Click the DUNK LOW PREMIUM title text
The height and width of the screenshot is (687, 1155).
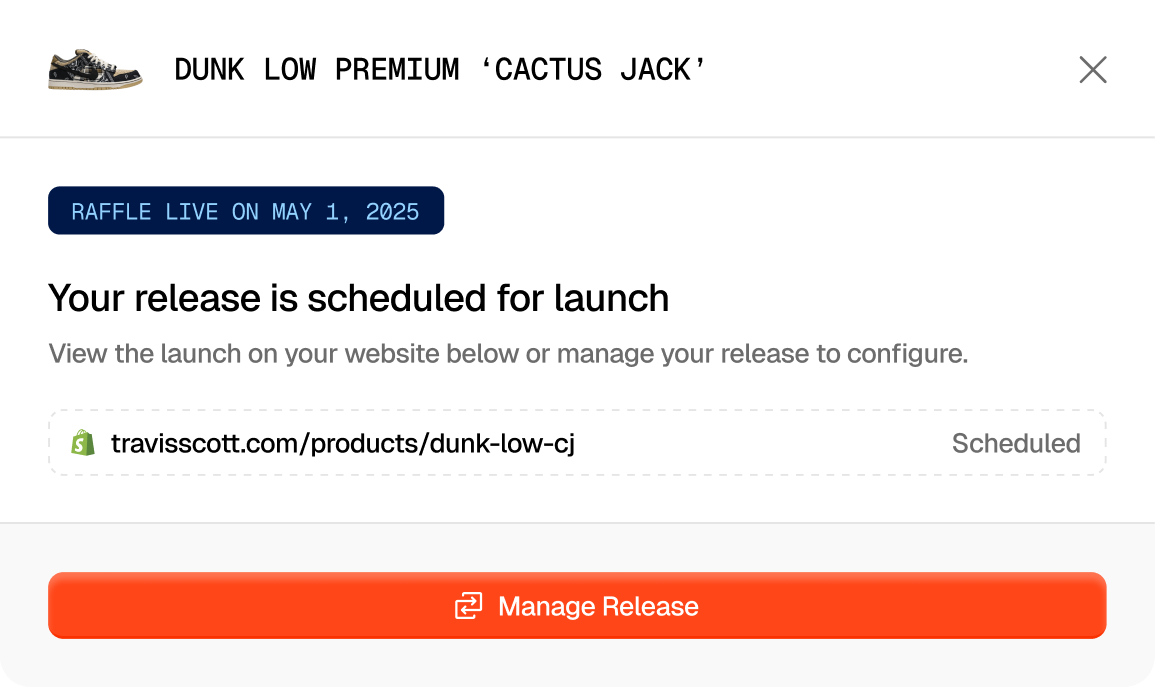[x=440, y=70]
